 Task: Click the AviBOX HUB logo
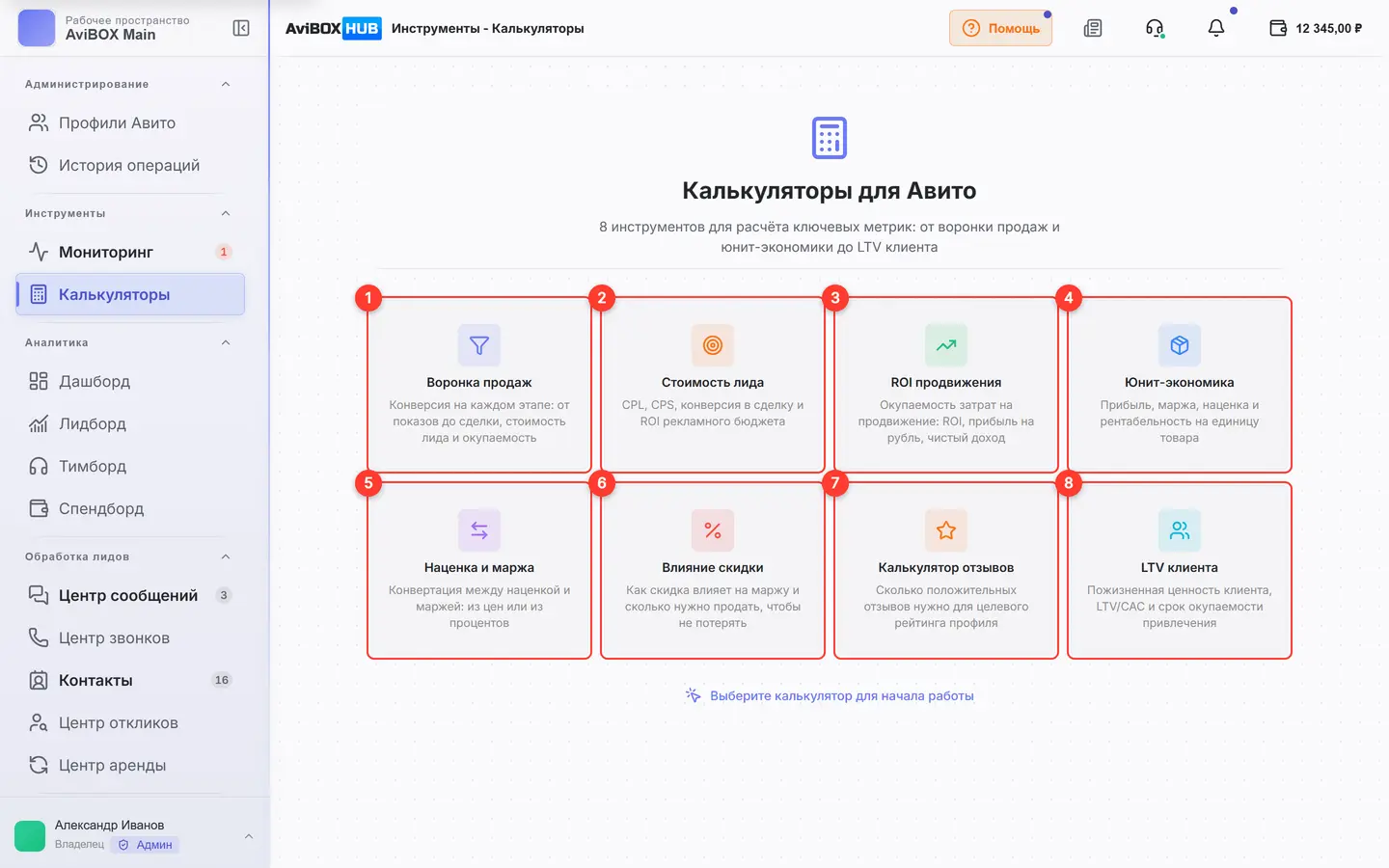click(333, 28)
